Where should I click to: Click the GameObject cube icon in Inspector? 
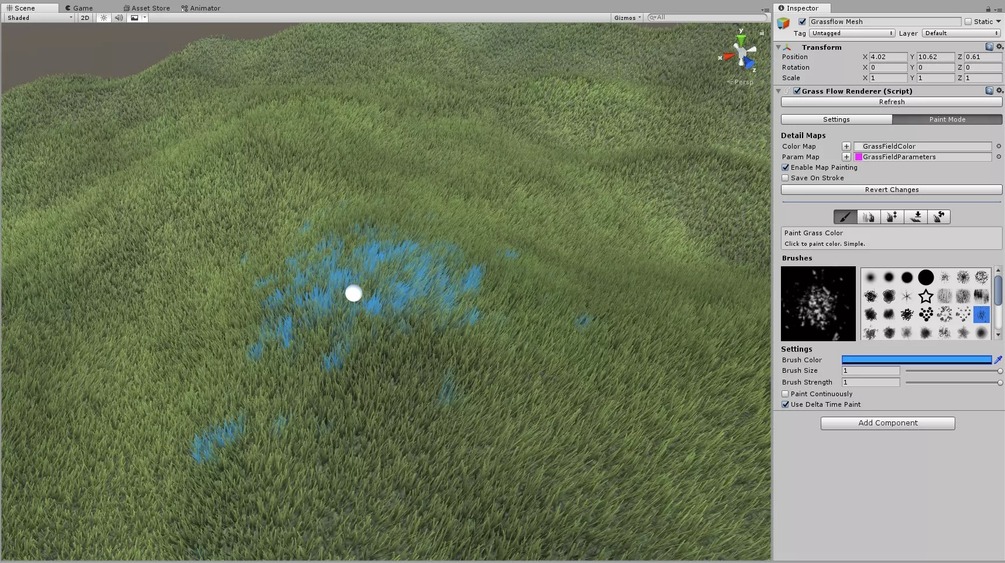784,23
